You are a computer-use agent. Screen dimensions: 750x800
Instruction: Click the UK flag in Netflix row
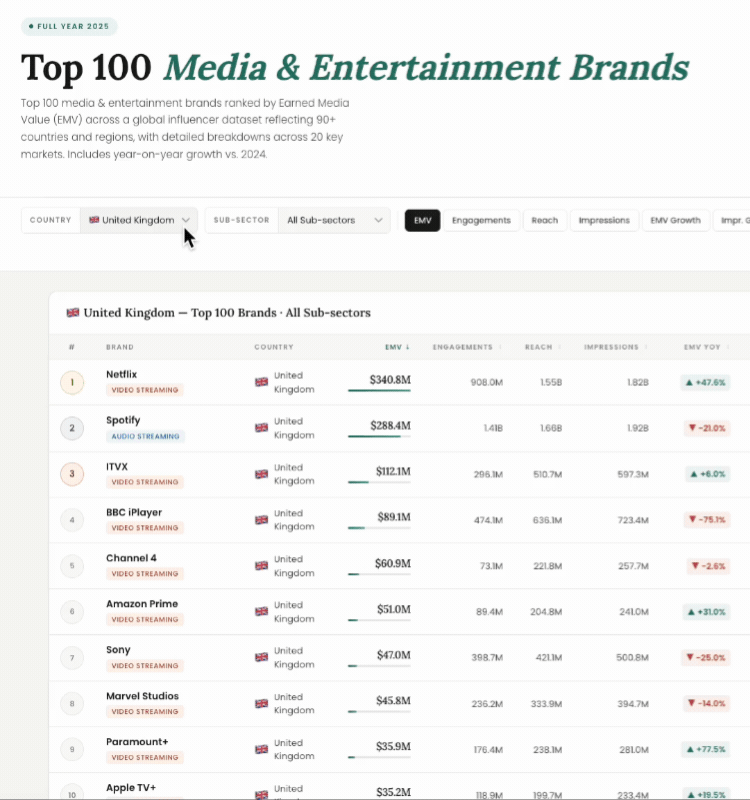[x=261, y=382]
